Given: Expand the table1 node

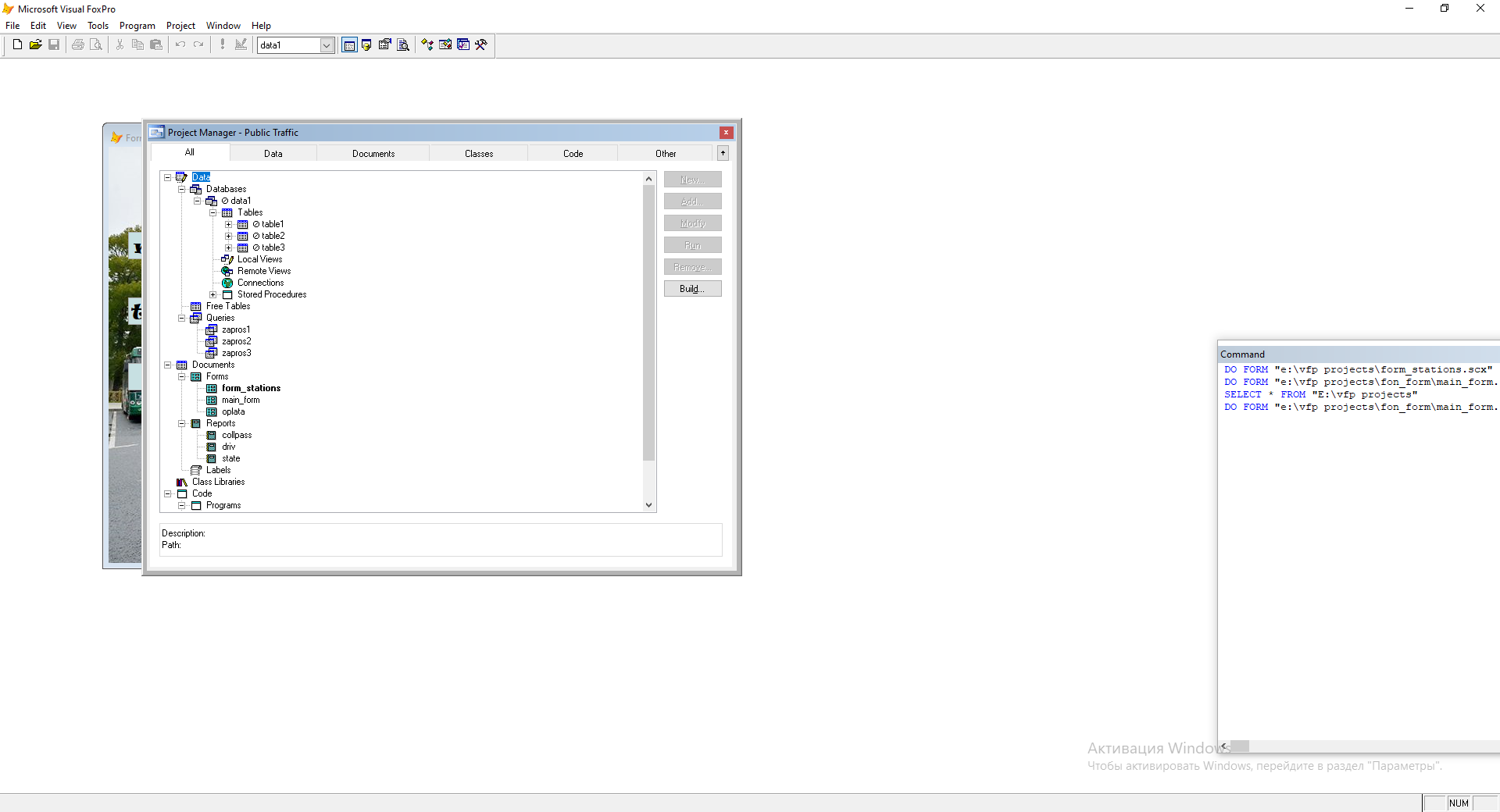Looking at the screenshot, I should [228, 224].
